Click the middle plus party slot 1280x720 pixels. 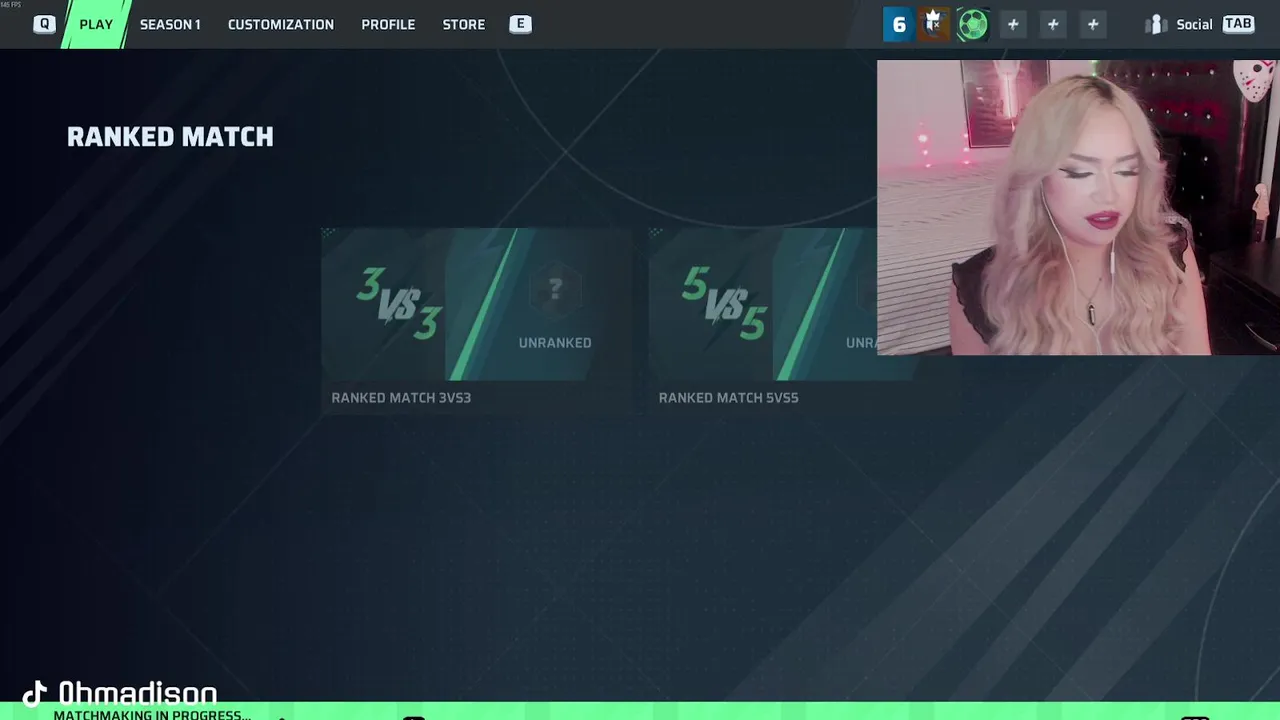pos(1053,25)
